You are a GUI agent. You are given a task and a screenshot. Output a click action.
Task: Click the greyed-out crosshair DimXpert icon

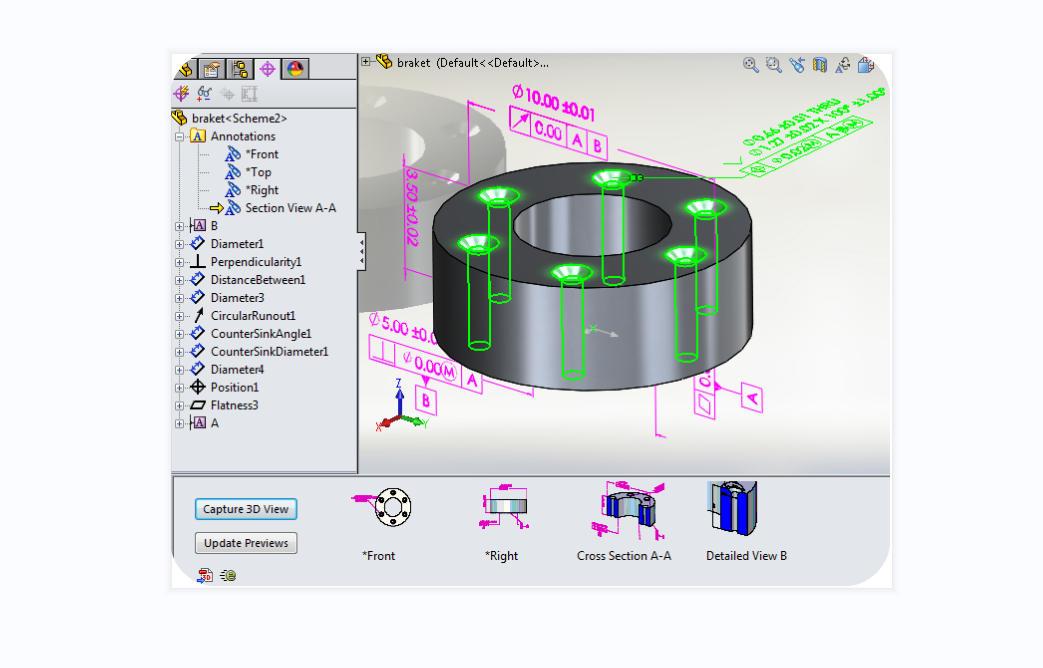227,94
